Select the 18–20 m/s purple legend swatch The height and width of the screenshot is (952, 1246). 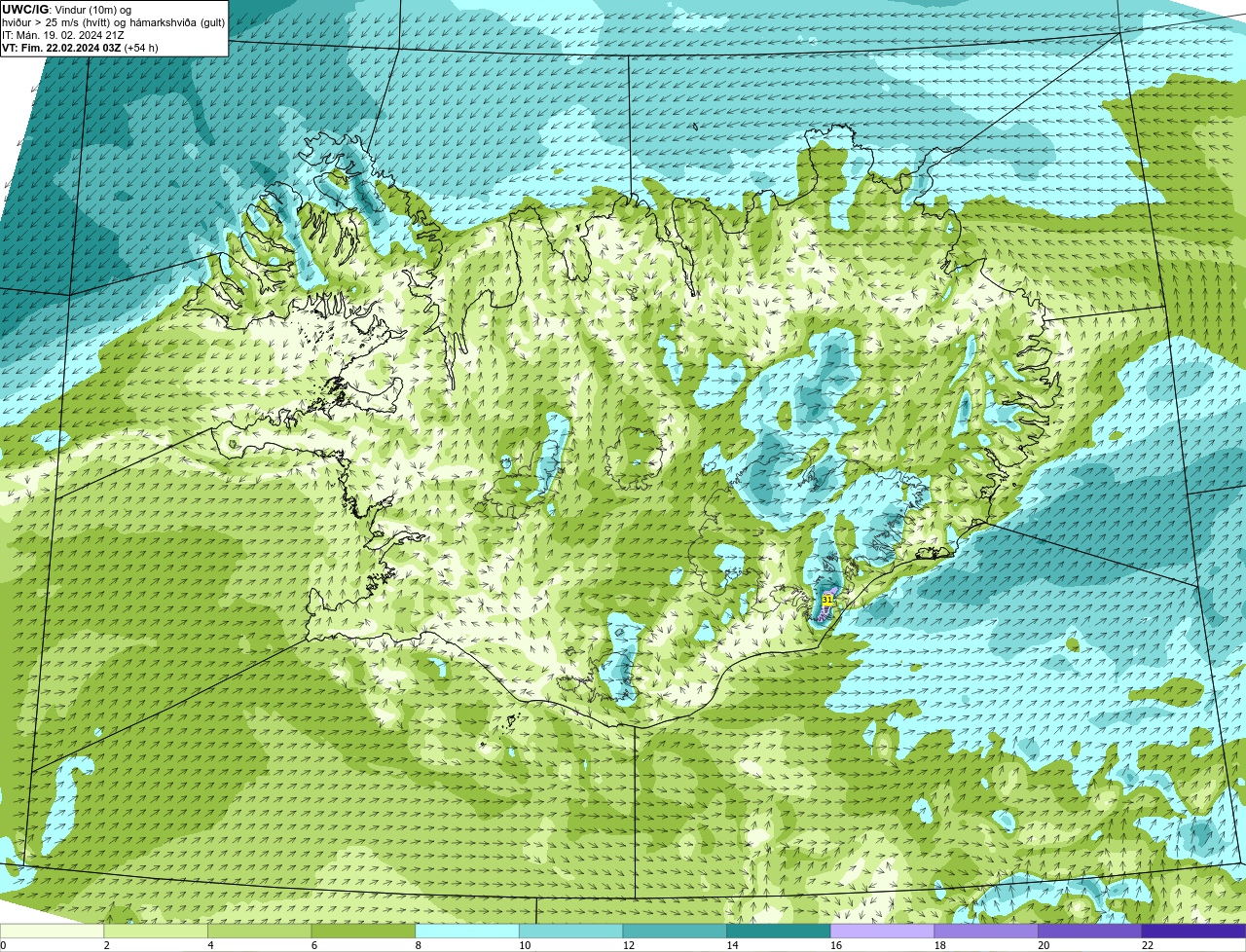(x=985, y=931)
